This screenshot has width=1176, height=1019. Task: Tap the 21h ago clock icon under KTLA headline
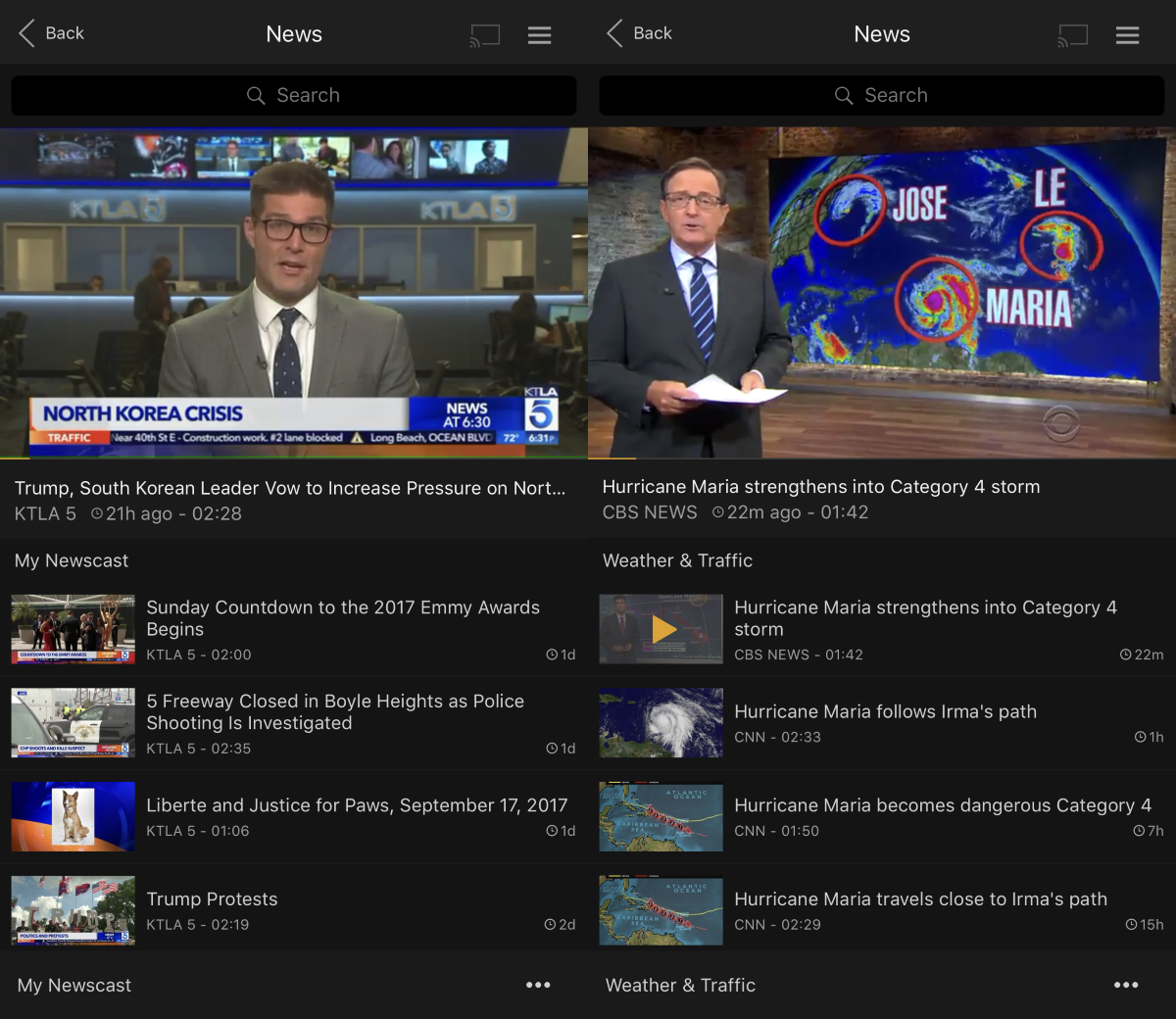pyautogui.click(x=97, y=513)
